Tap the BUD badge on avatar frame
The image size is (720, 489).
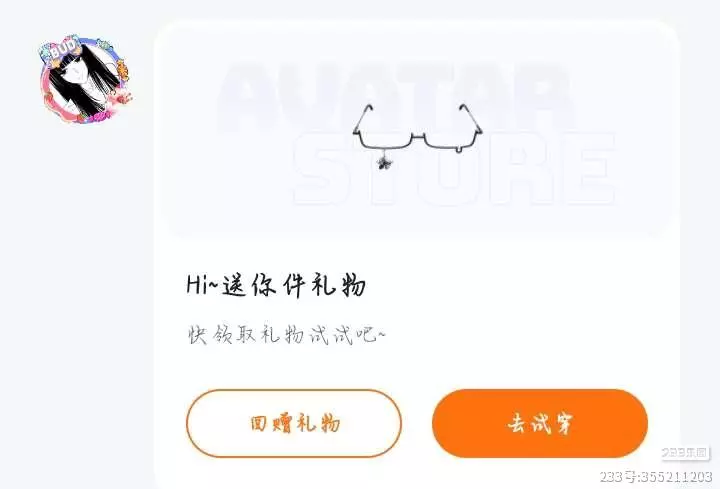61,48
